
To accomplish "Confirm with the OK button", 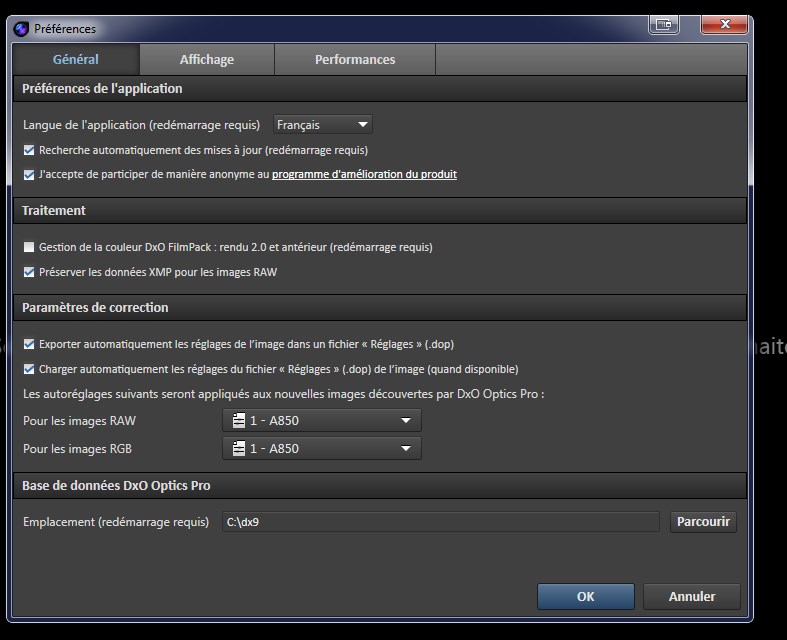I will [x=586, y=596].
